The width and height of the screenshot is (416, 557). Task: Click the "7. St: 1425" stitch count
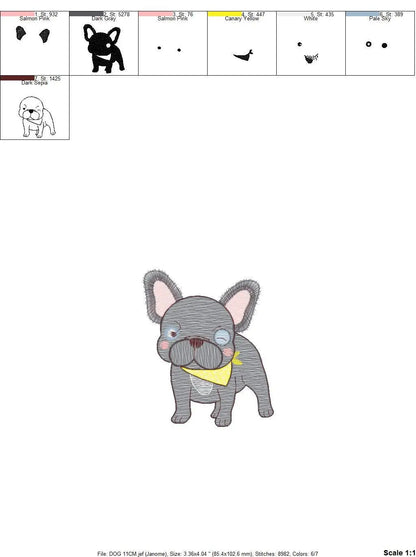click(x=47, y=78)
